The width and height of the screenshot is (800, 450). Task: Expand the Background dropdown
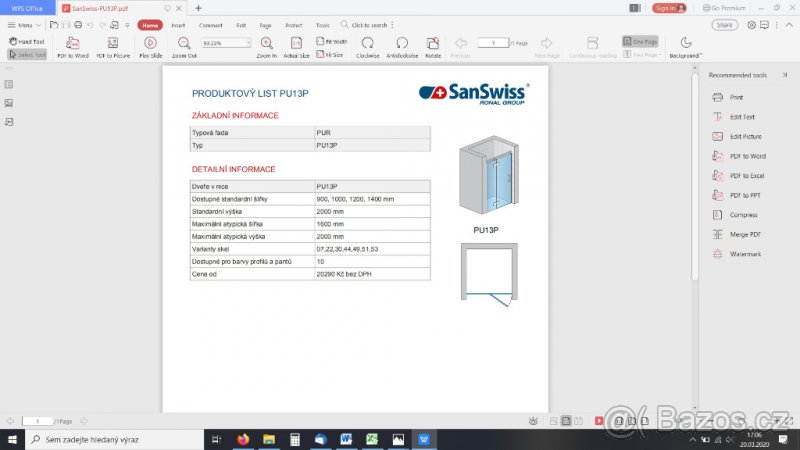pyautogui.click(x=685, y=47)
